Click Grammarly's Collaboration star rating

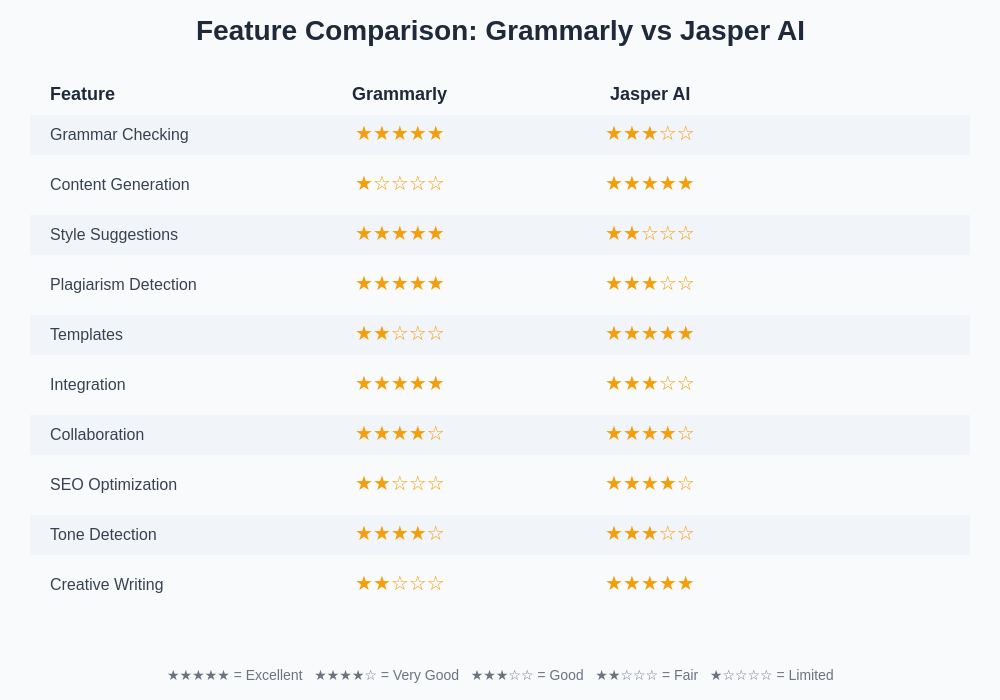pyautogui.click(x=399, y=434)
